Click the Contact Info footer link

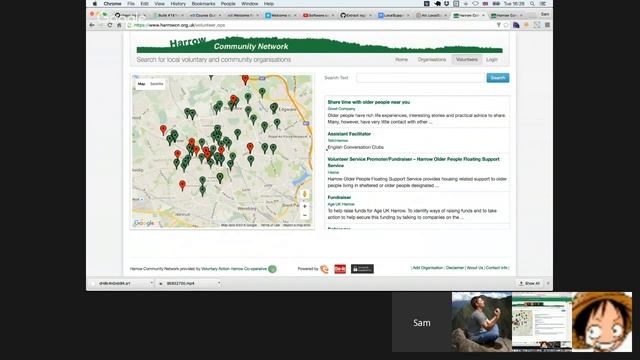(x=496, y=268)
